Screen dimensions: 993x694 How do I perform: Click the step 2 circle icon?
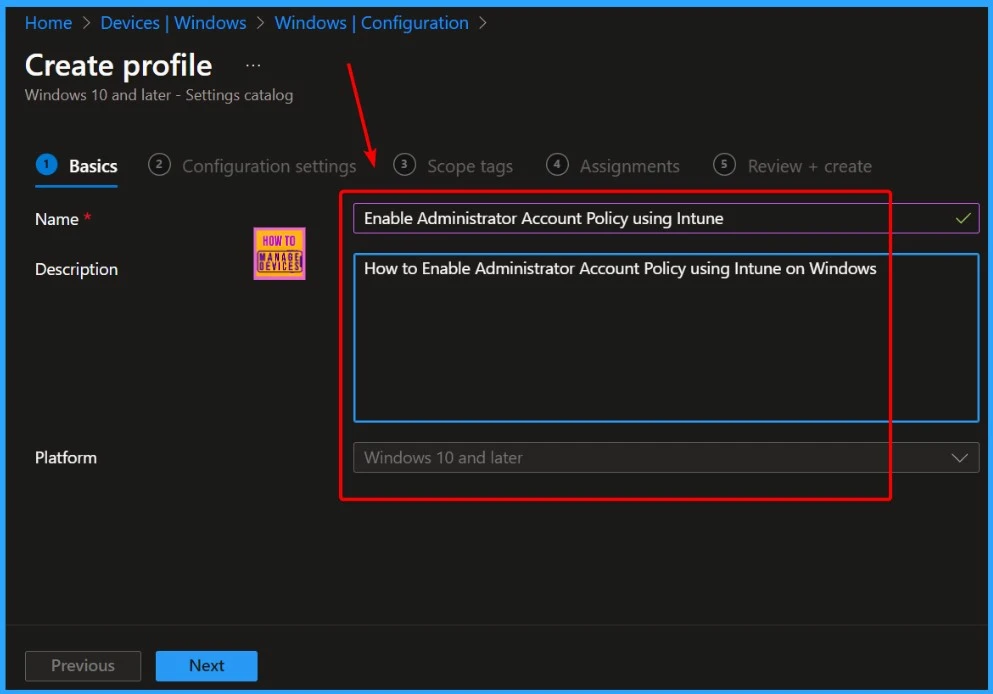(x=159, y=165)
